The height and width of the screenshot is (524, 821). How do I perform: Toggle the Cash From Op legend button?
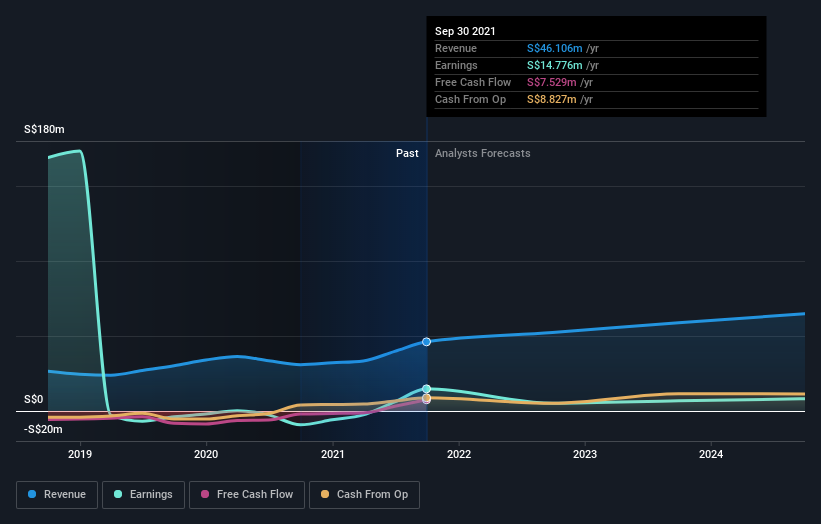click(364, 495)
